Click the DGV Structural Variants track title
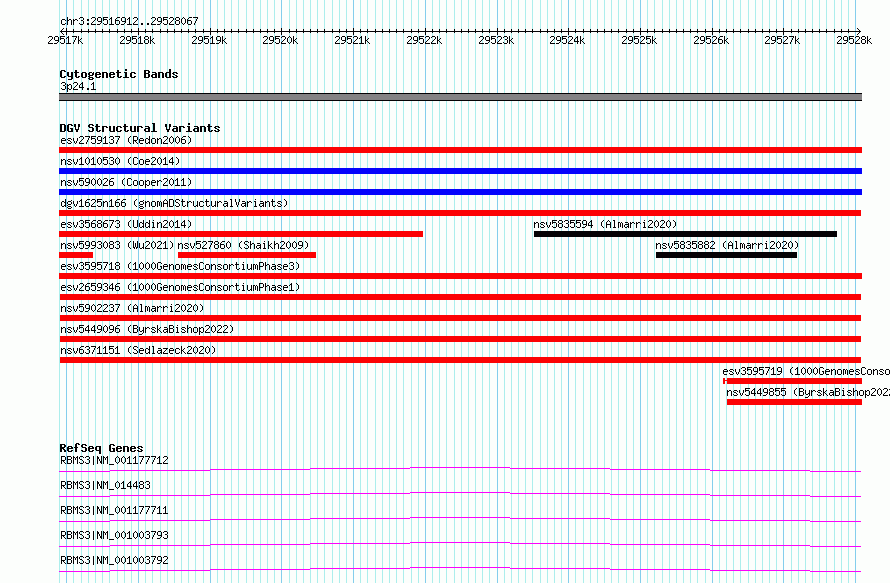 coord(140,128)
